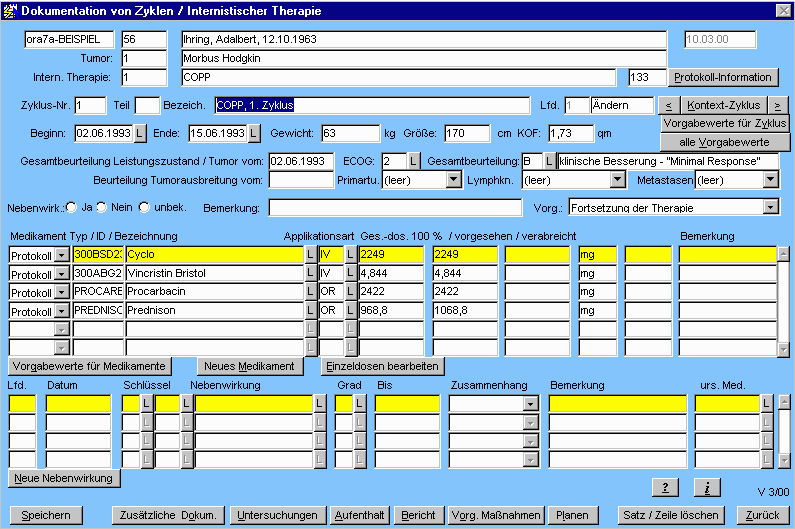Select Ja for Nebenwirkung

[x=72, y=207]
